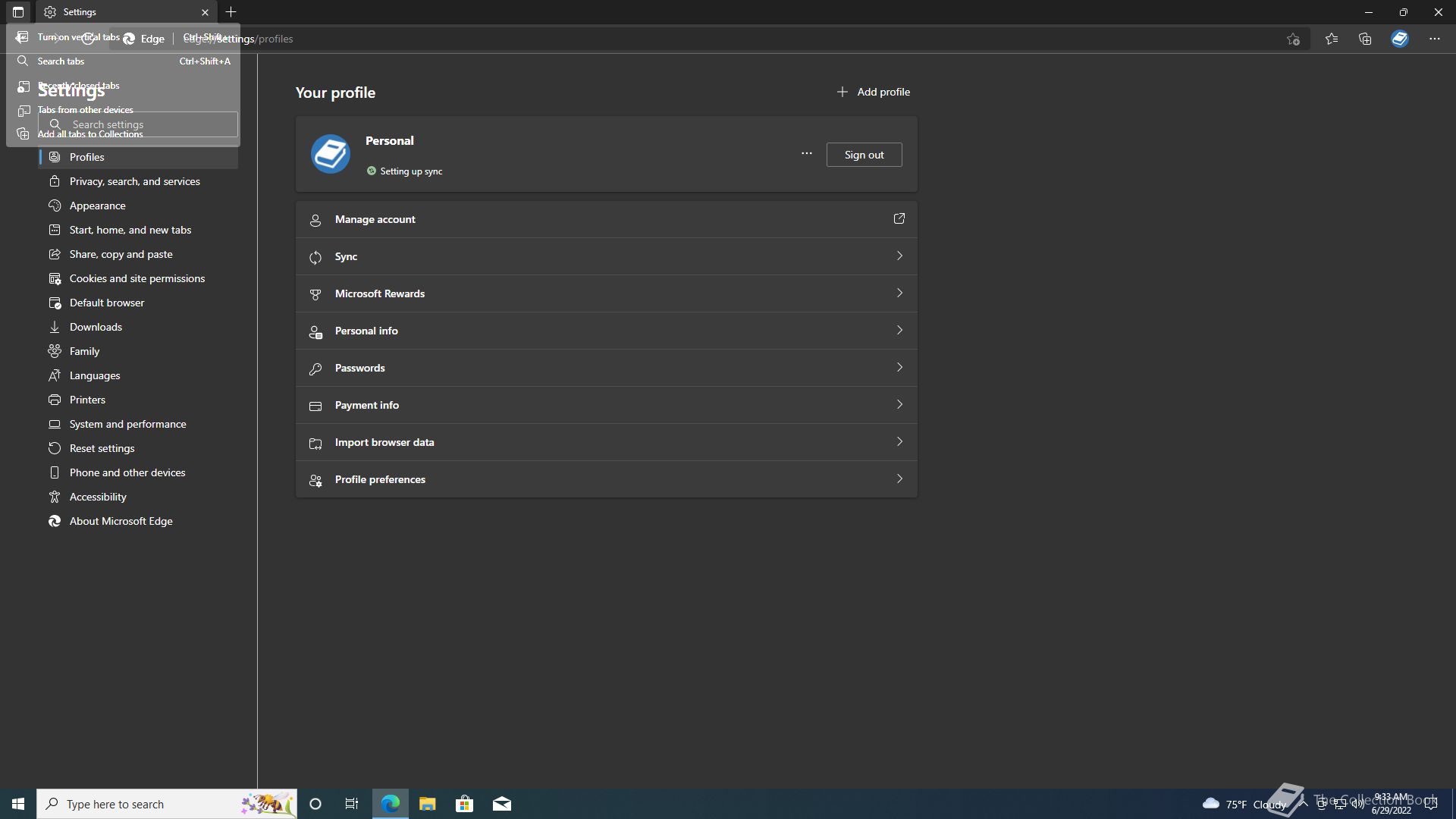Screen dimensions: 1456x819
Task: Open Phone and other devices
Action: coord(139,472)
